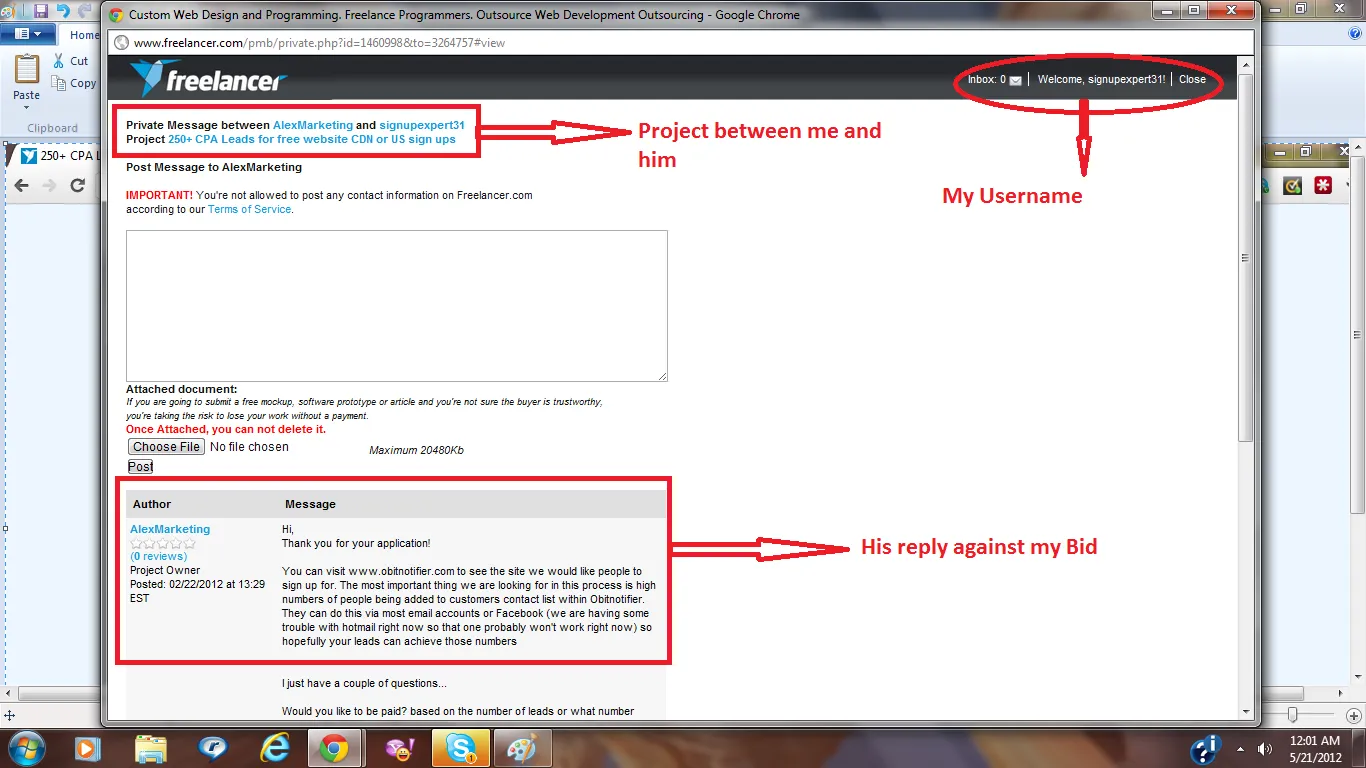The image size is (1366, 768).
Task: Click the 'Project Owner' label
Action: click(165, 570)
